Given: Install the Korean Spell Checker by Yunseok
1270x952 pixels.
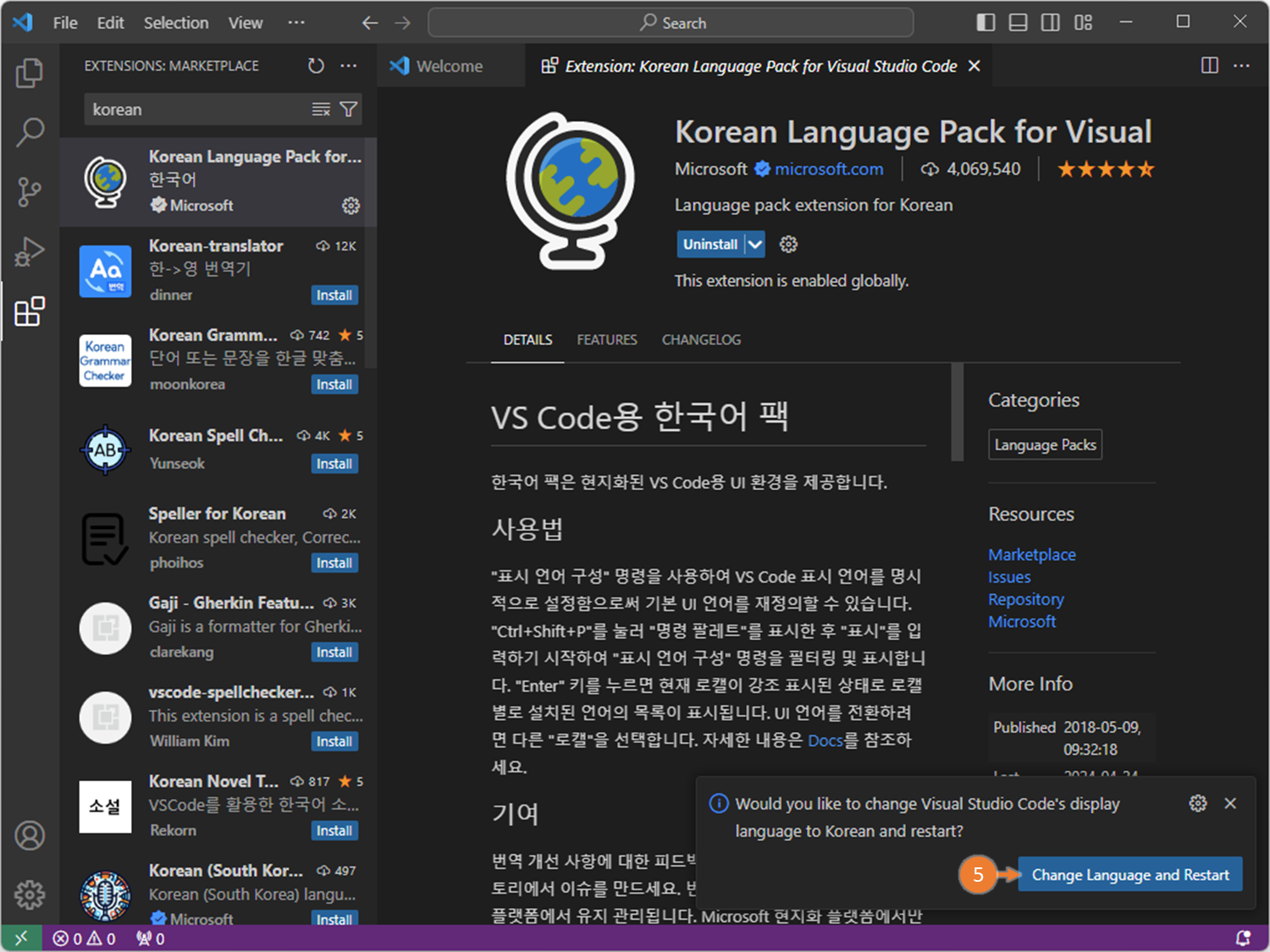Looking at the screenshot, I should pos(334,464).
